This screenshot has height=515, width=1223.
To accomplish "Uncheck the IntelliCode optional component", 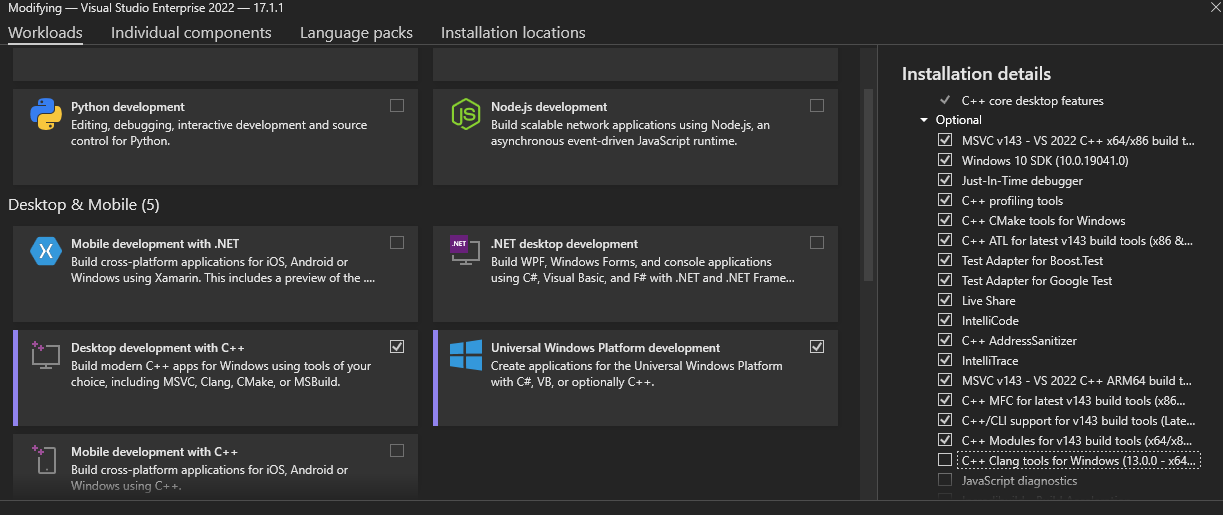I will (945, 320).
